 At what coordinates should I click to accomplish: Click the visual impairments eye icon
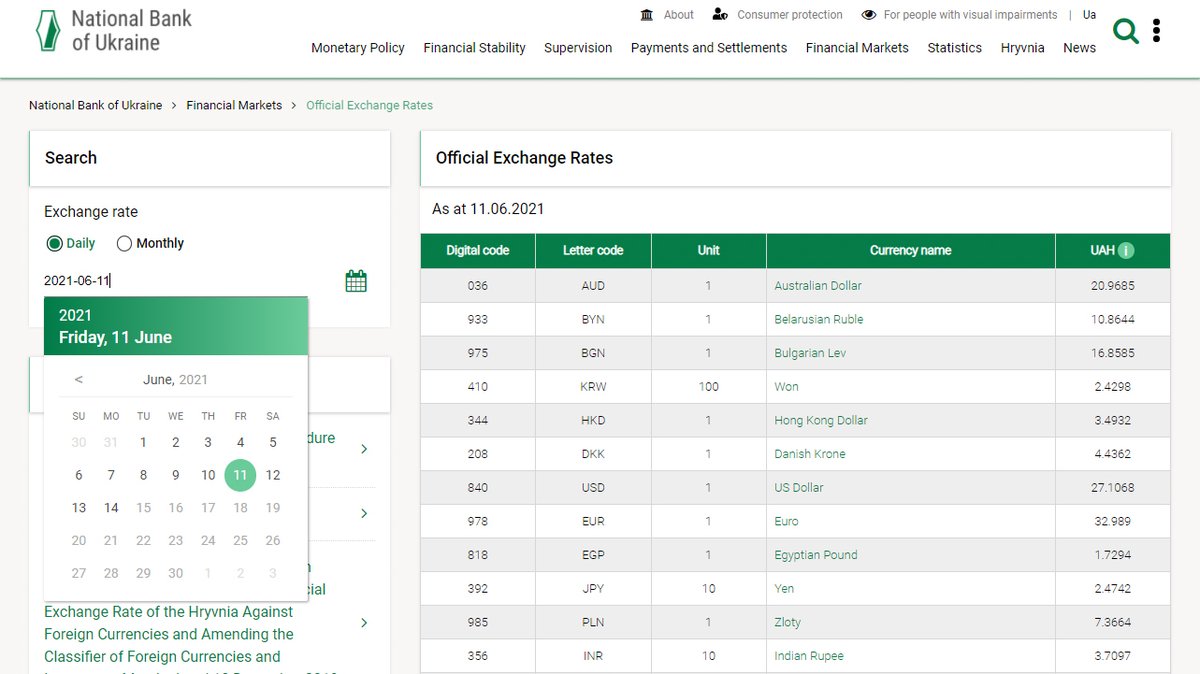click(868, 14)
